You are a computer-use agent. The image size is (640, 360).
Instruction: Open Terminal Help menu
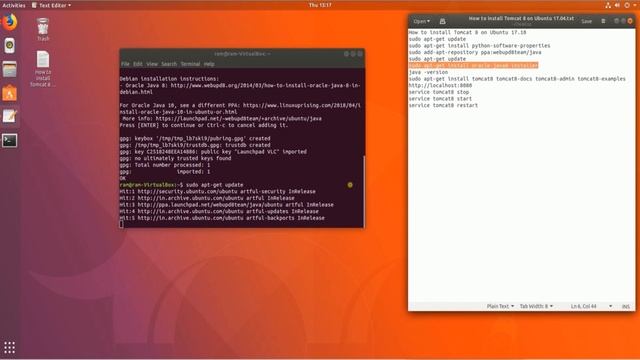pyautogui.click(x=209, y=64)
